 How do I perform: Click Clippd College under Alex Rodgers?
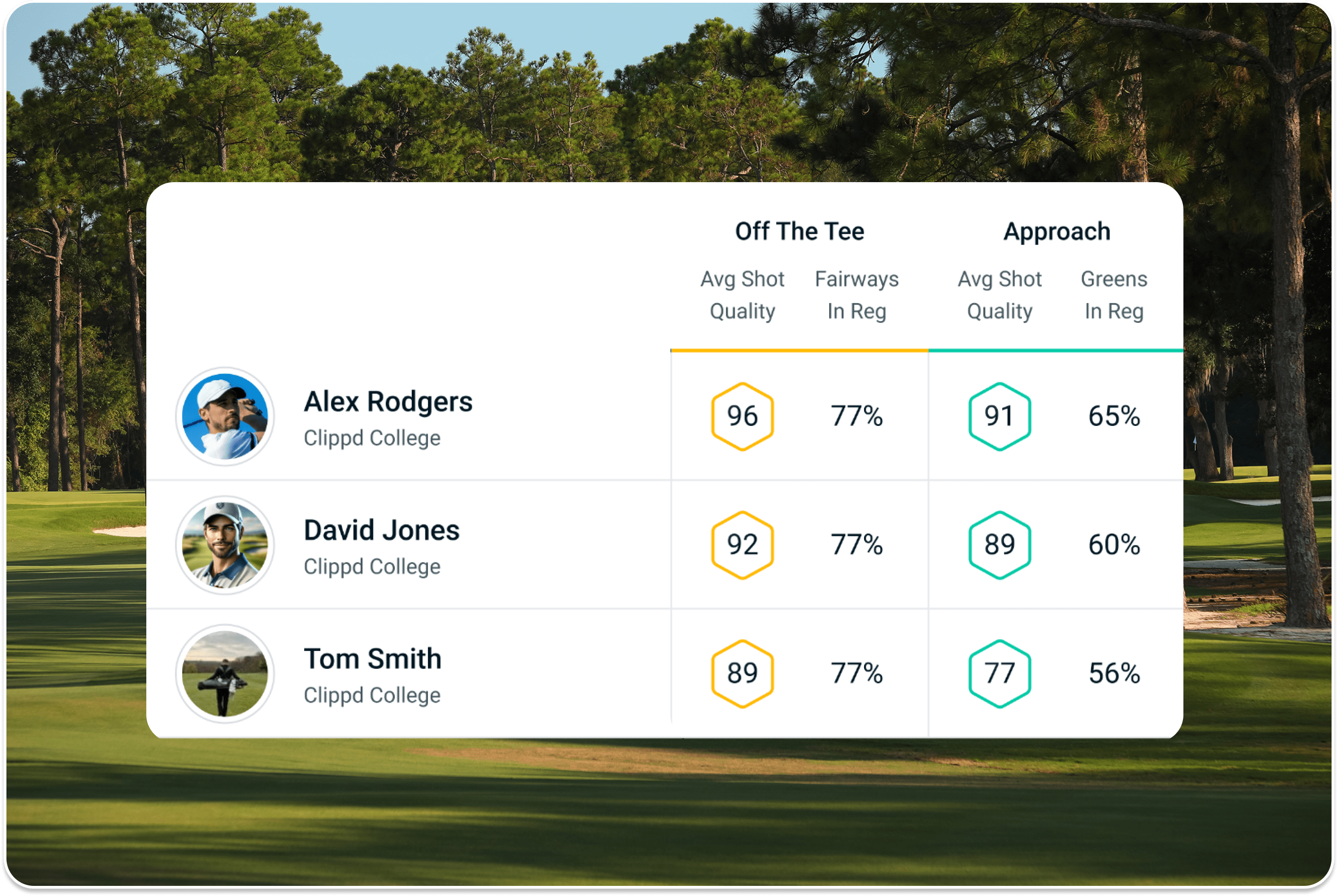click(x=372, y=438)
